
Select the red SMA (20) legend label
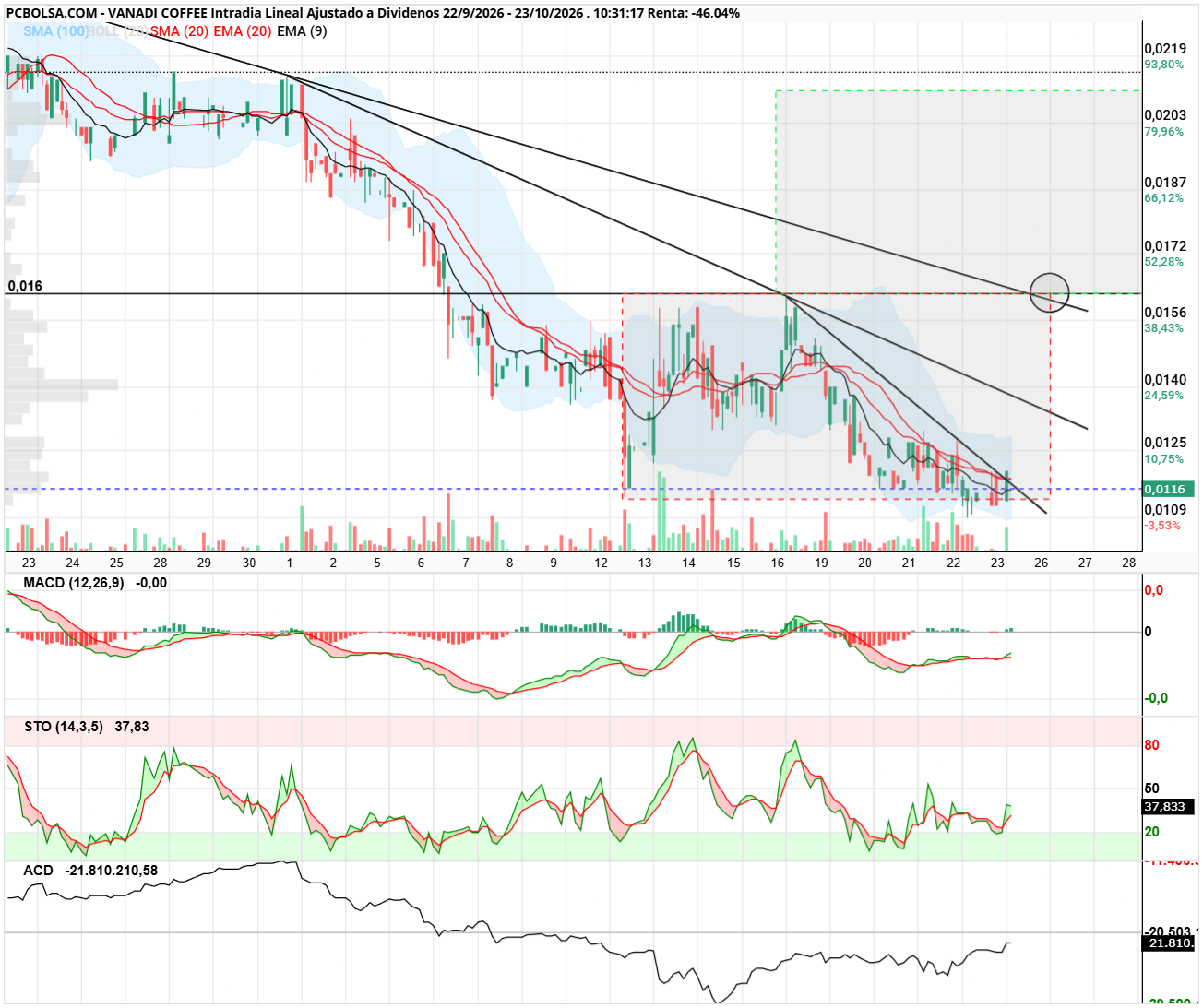pos(180,31)
